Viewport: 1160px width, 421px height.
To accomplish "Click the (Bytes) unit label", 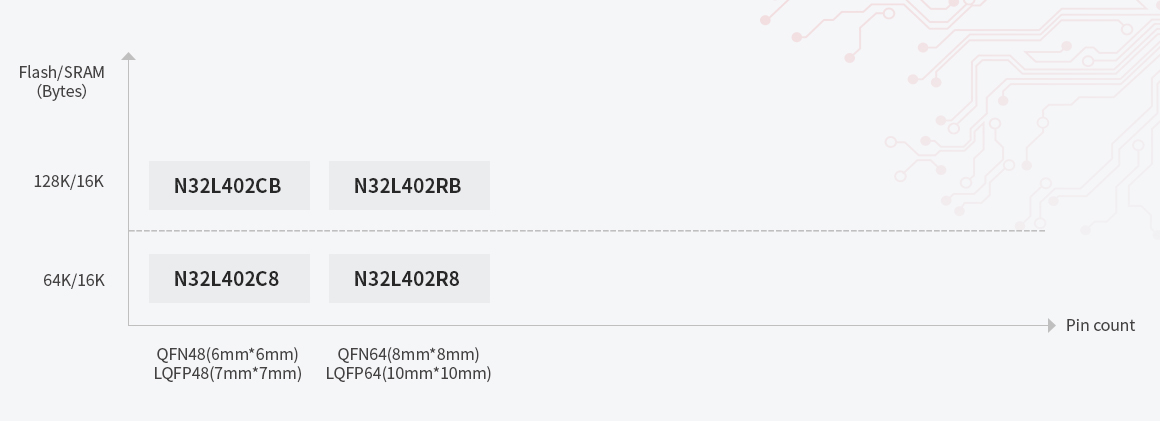I will point(62,91).
